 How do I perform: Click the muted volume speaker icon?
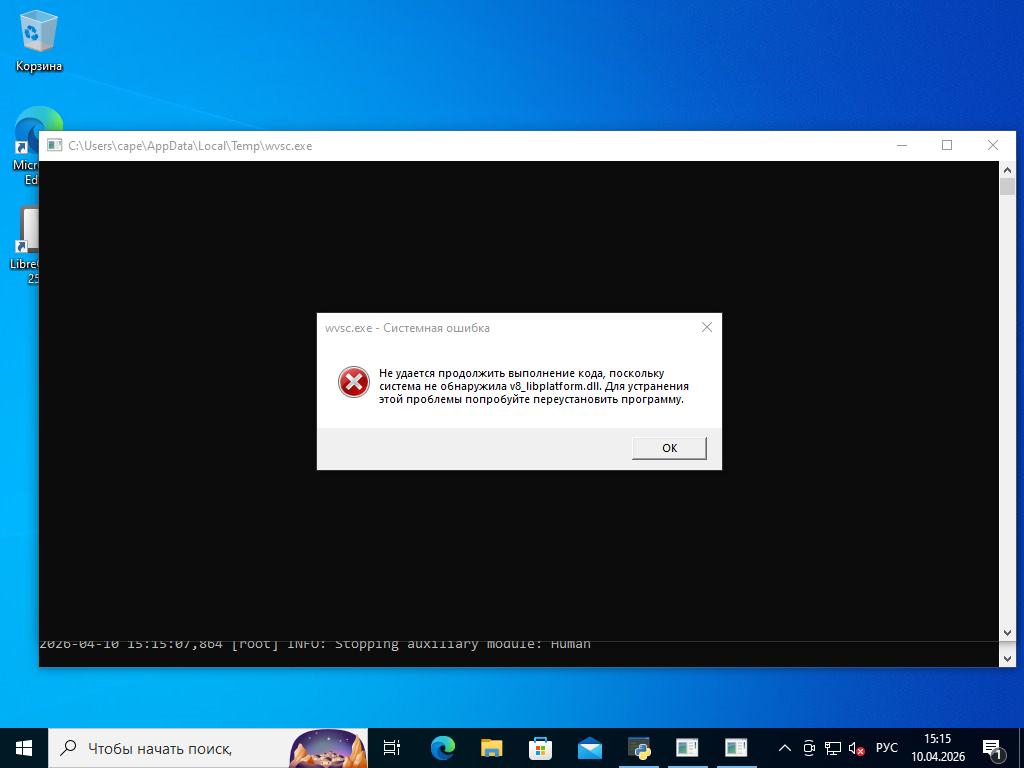(856, 748)
